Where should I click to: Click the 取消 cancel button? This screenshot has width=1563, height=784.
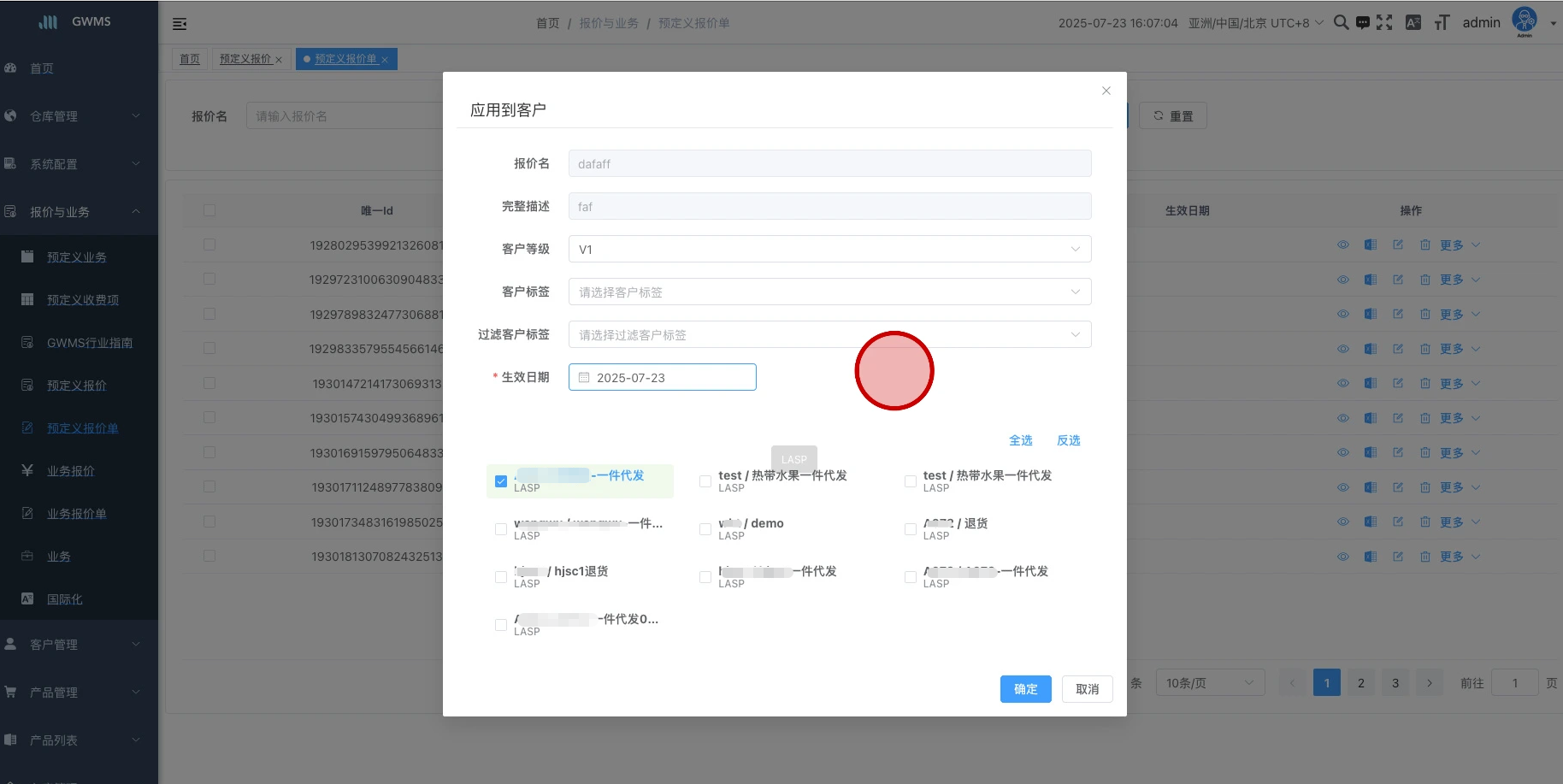click(x=1087, y=689)
